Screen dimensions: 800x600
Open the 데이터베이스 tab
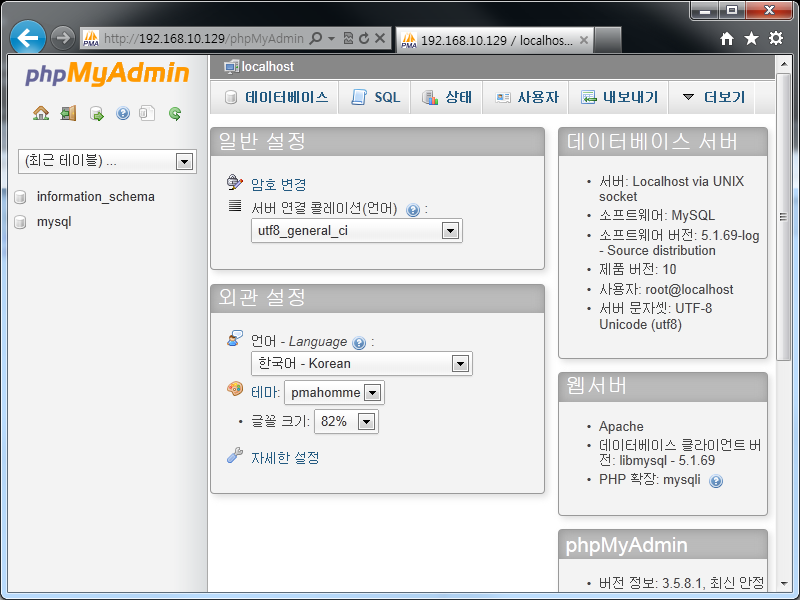tap(276, 97)
